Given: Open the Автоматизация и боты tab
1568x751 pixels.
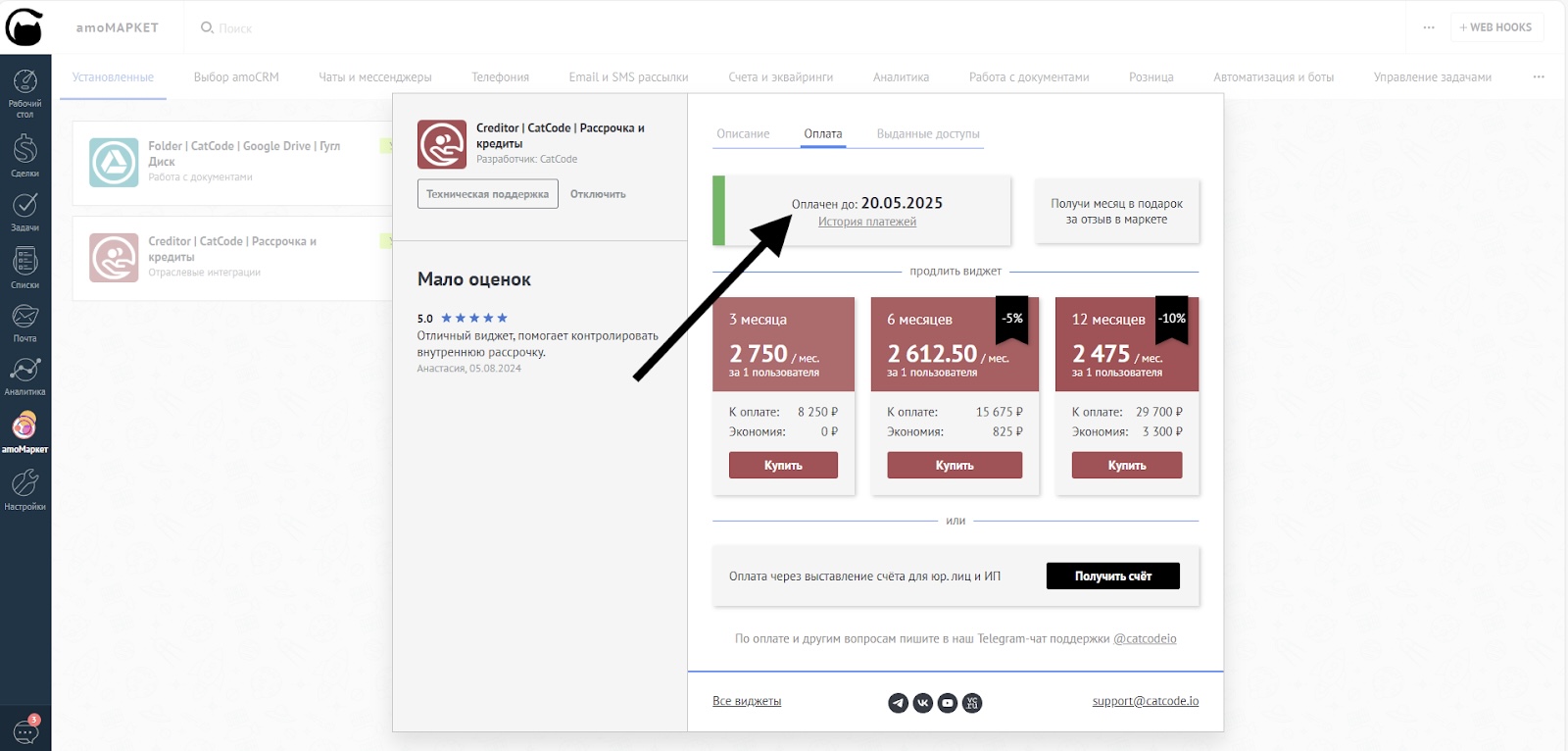Looking at the screenshot, I should [x=1273, y=76].
